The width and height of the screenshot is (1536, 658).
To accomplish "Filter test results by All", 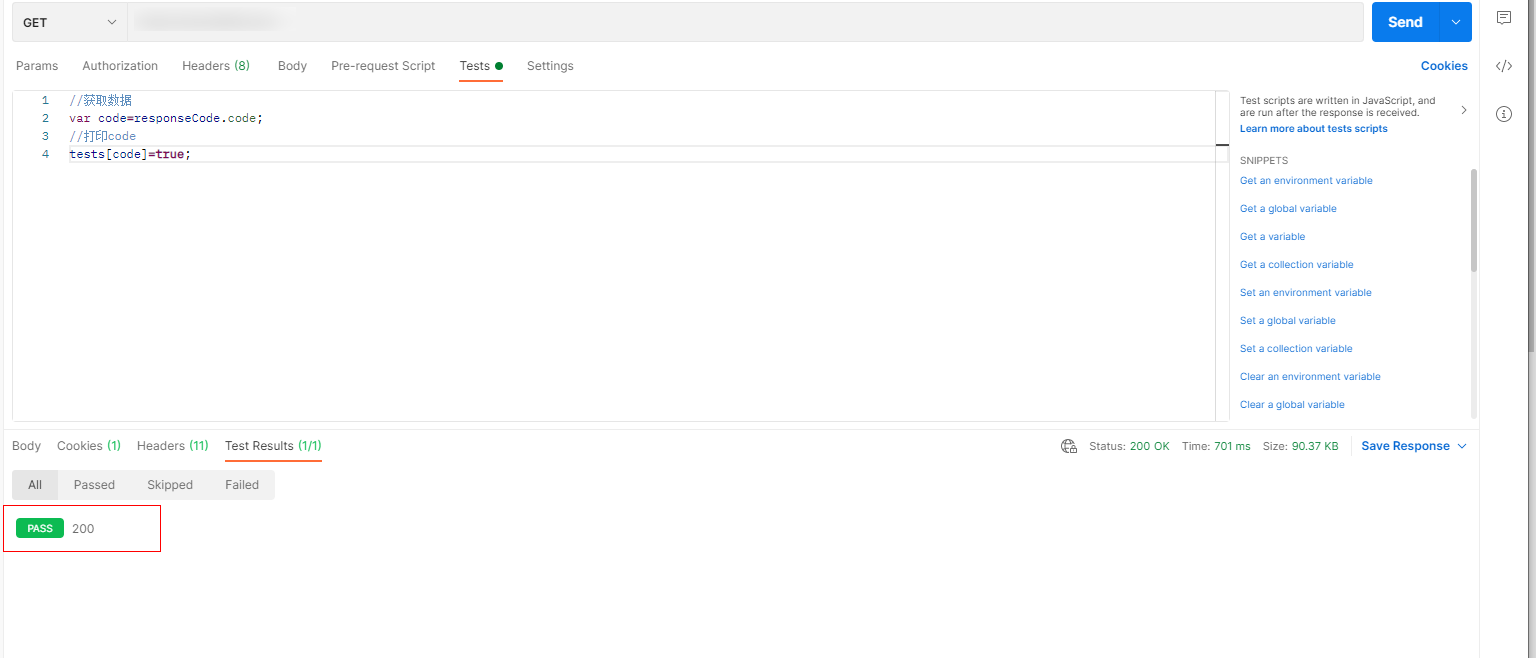I will (x=35, y=485).
